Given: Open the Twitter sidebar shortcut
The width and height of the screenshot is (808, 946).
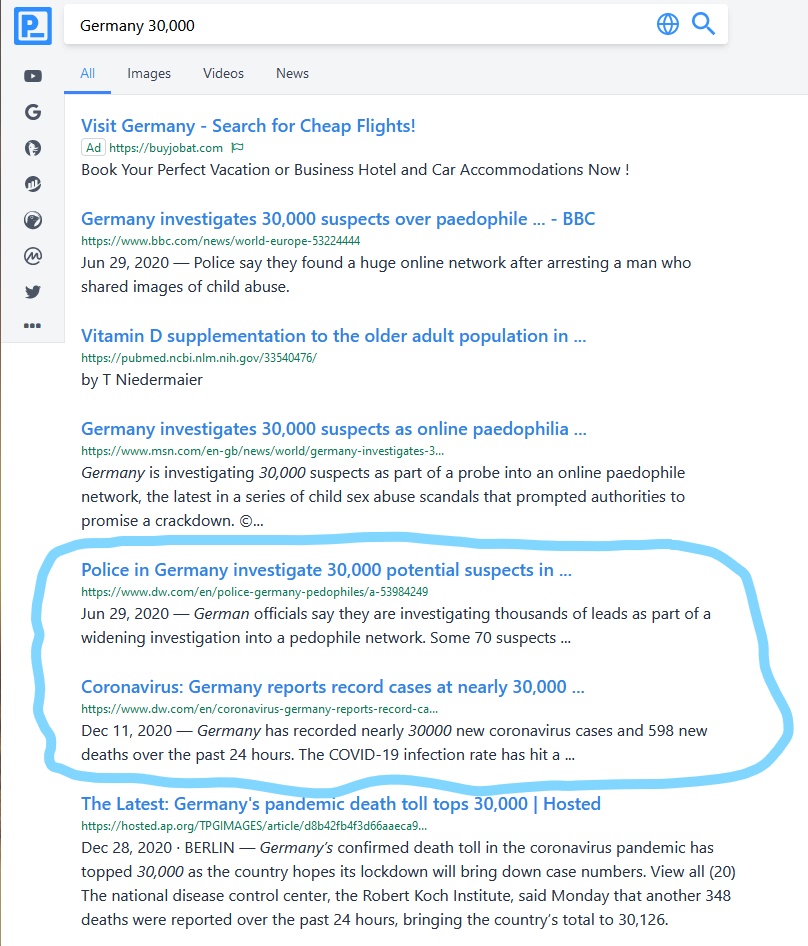Looking at the screenshot, I should [33, 292].
